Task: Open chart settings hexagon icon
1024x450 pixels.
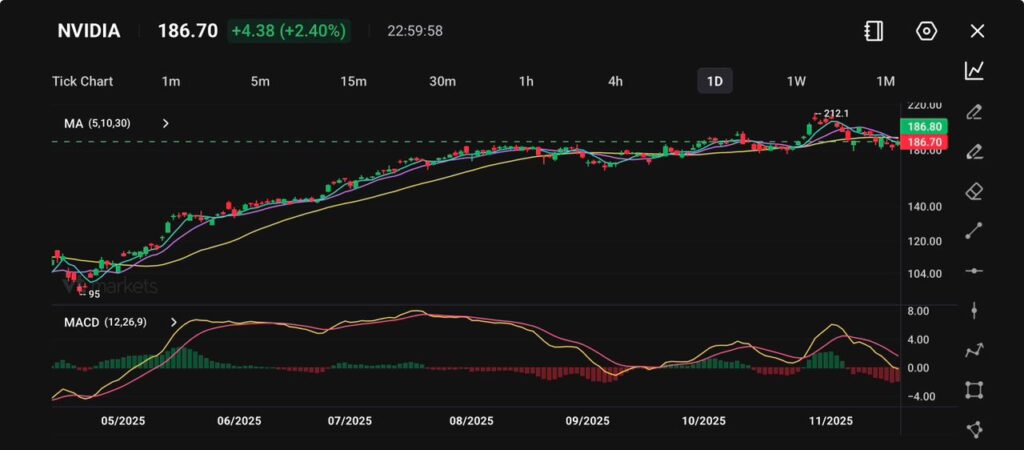Action: [x=926, y=31]
